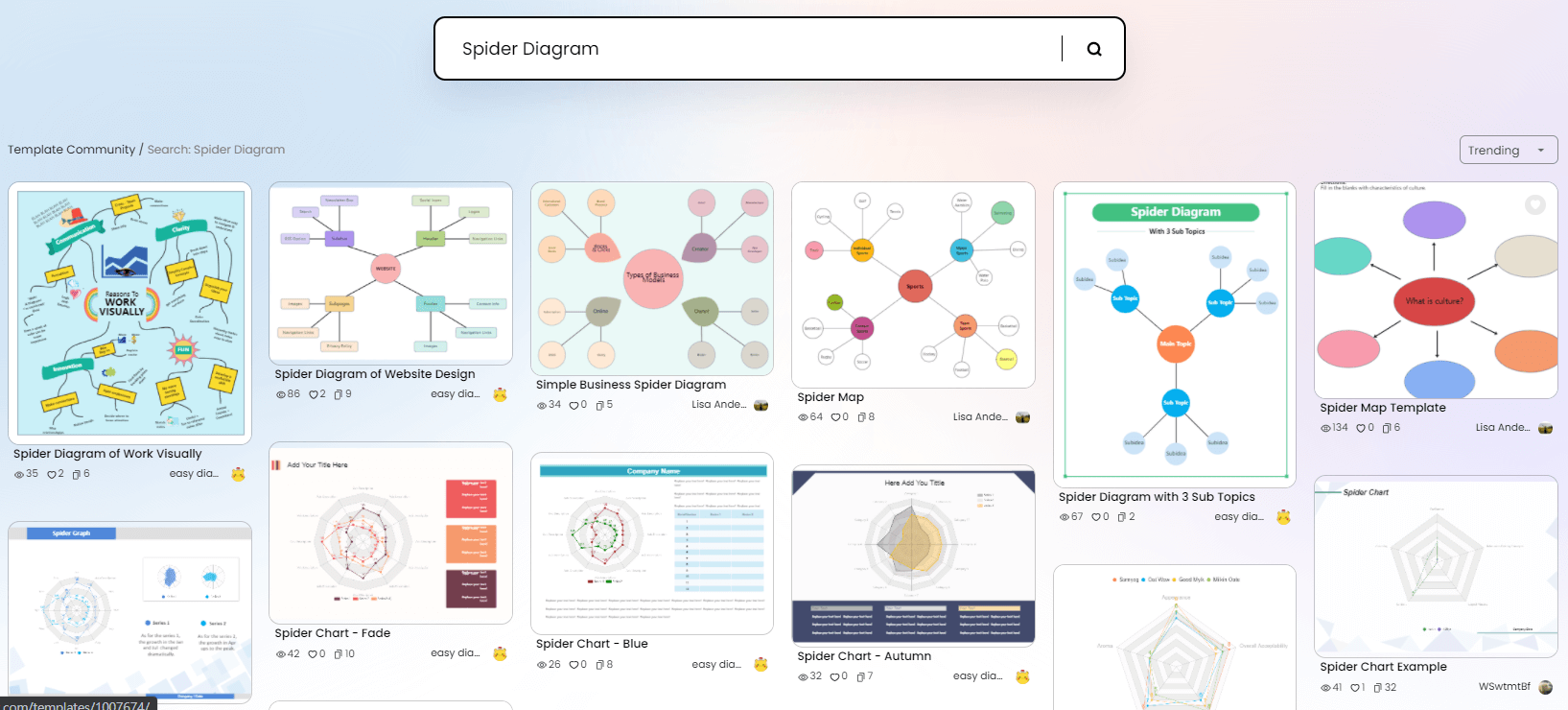This screenshot has width=1568, height=710.
Task: Click copy icon of Spider Chart - Blue
Action: coord(599,665)
